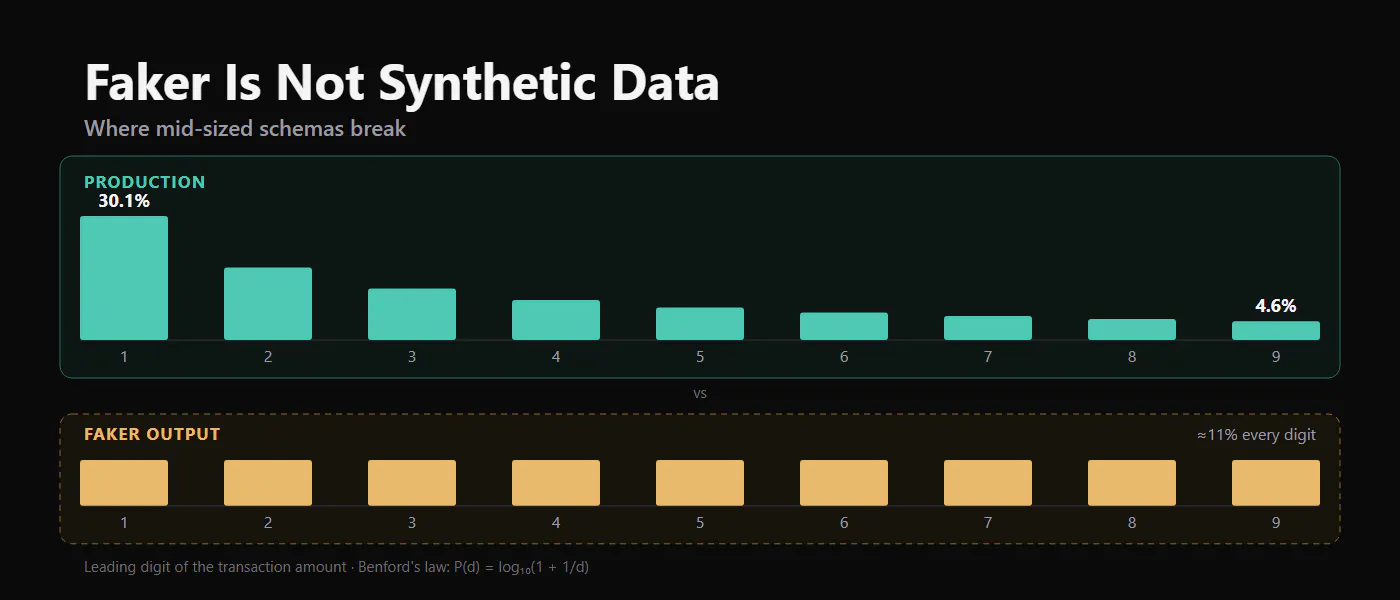Click the '30.1%' value label
The height and width of the screenshot is (600, 1400).
pos(124,201)
